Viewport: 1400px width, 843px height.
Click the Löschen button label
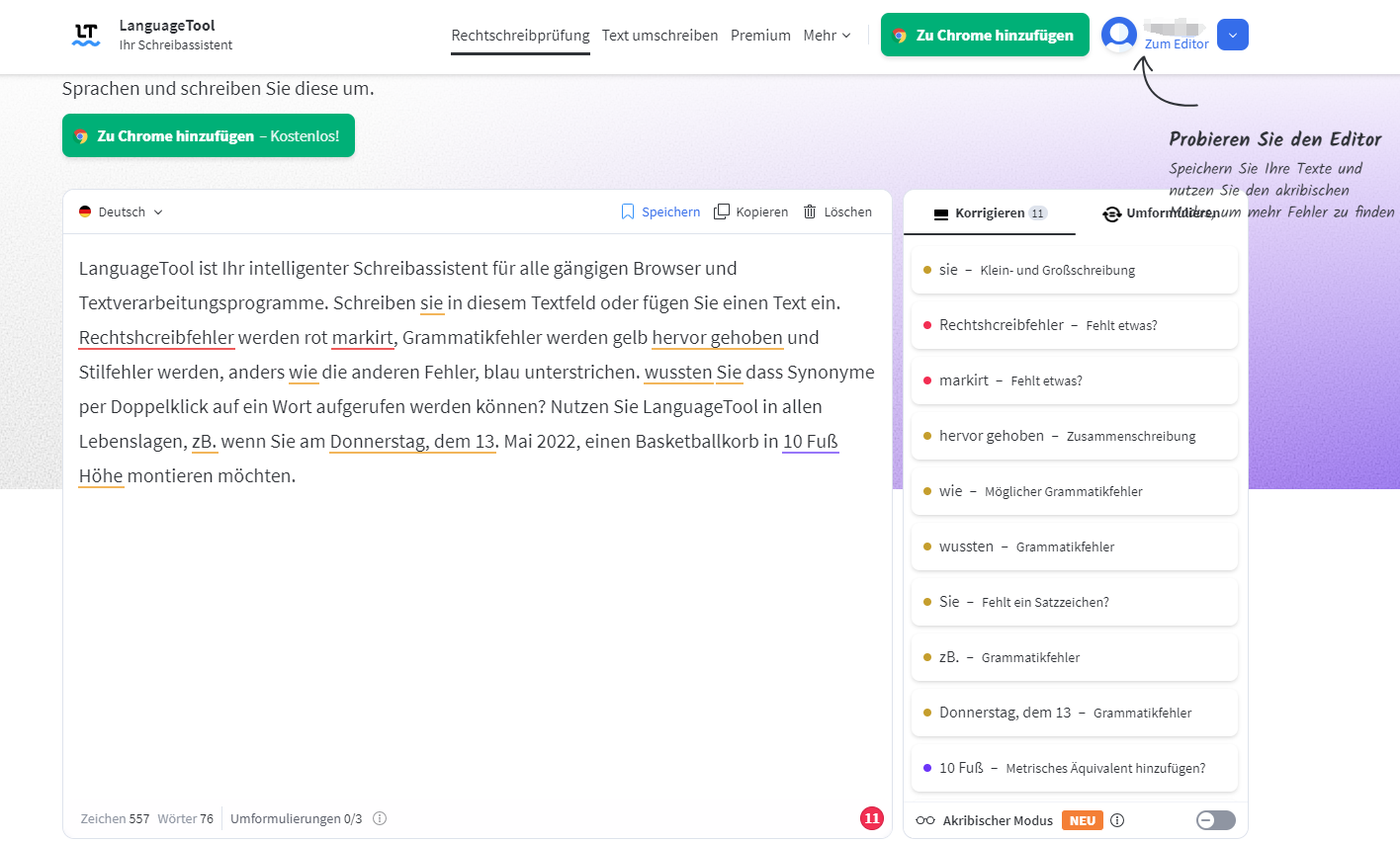(848, 211)
